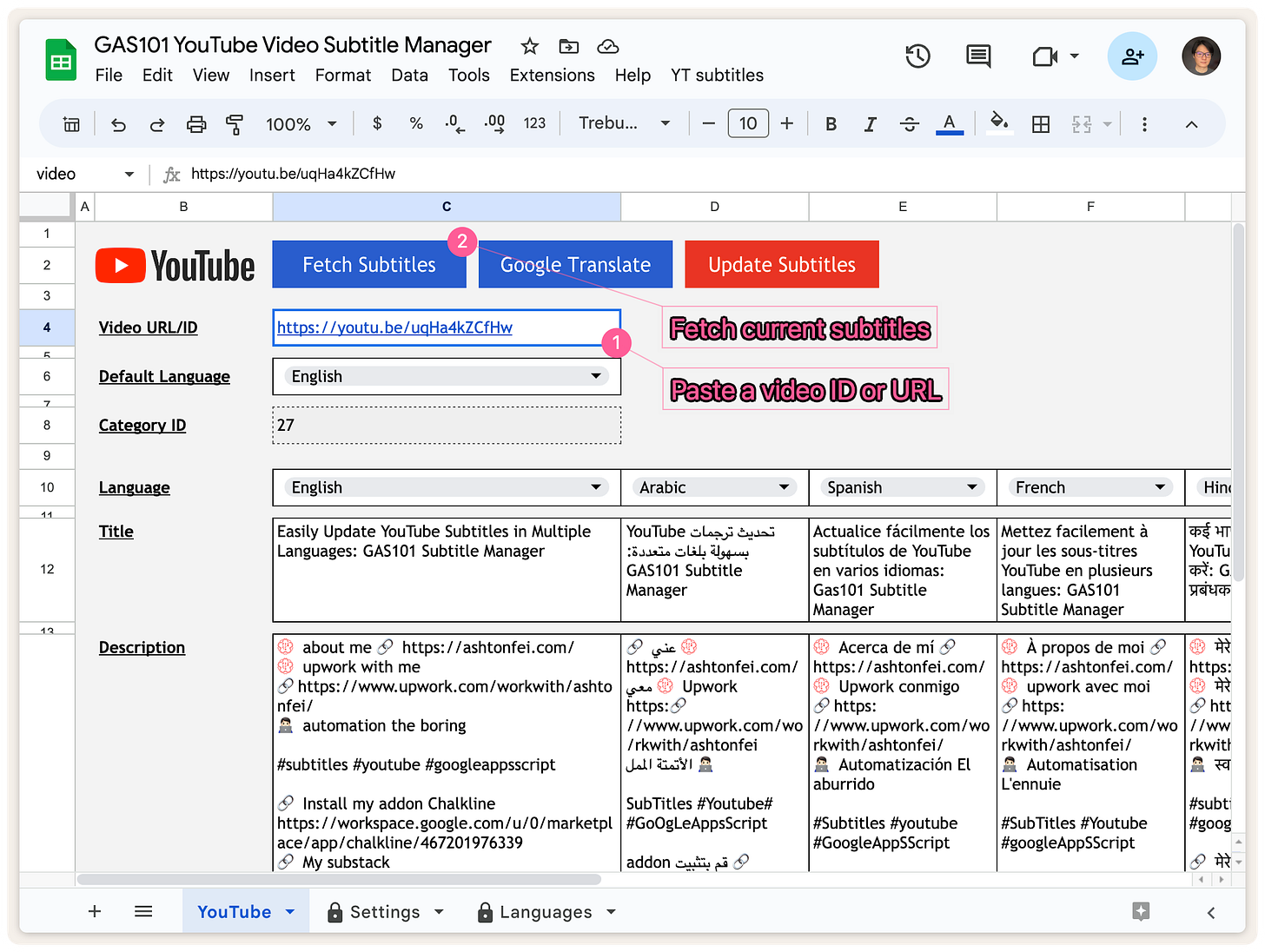Viewport: 1265px width, 952px height.
Task: Click the undo arrow icon
Action: 119,124
